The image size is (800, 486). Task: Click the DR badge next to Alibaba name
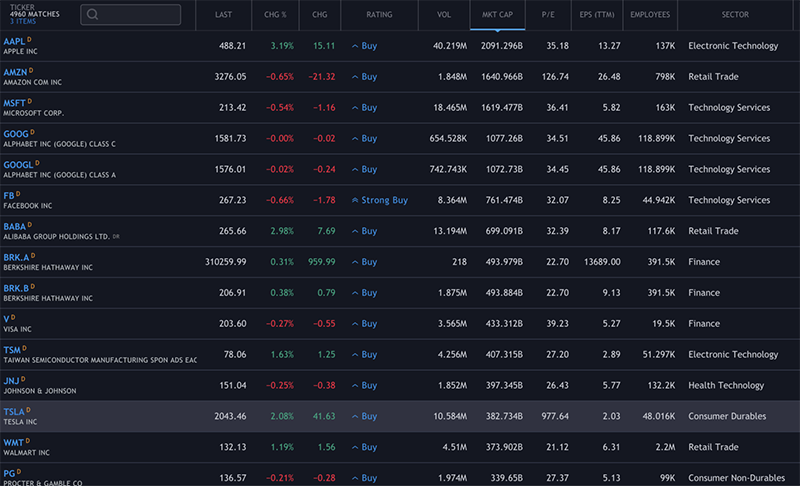click(116, 237)
